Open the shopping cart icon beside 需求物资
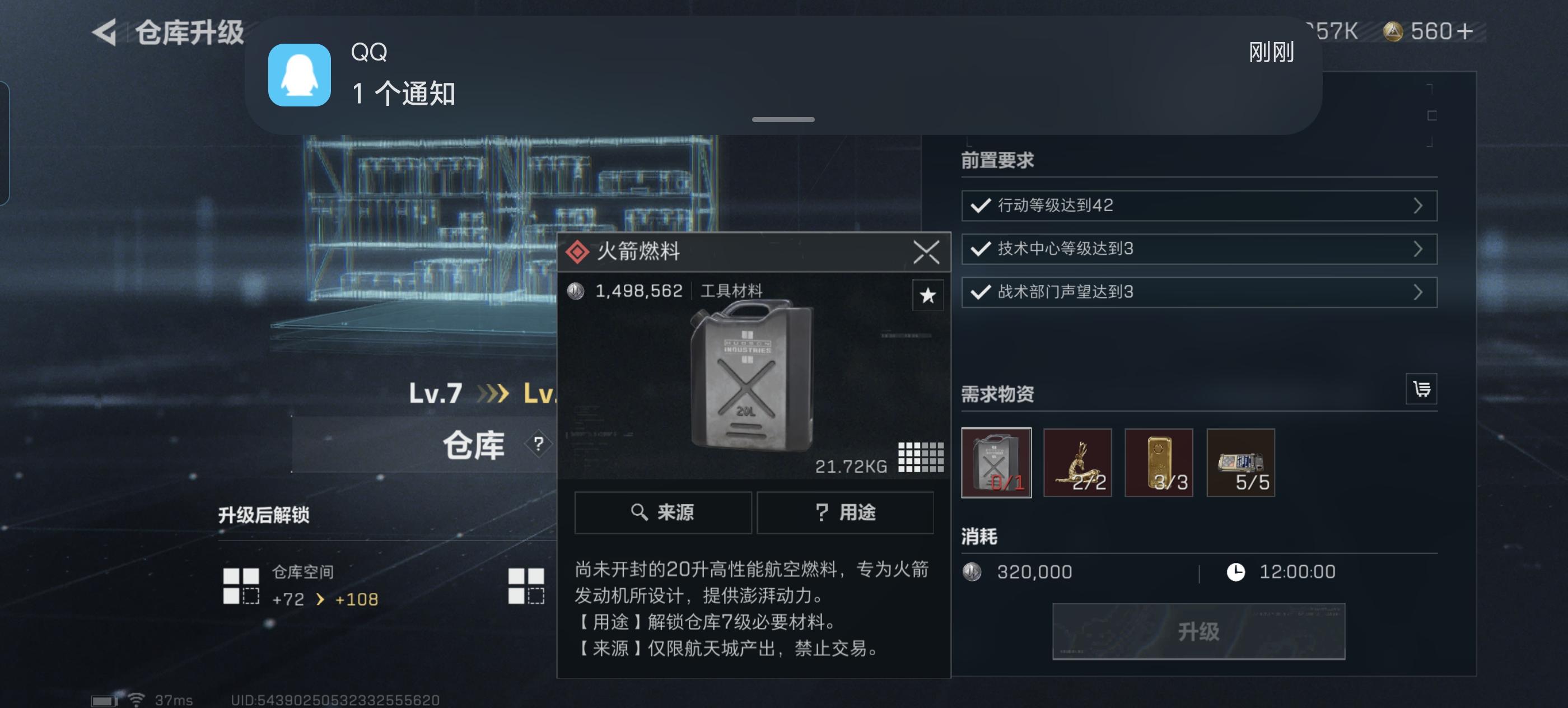The height and width of the screenshot is (708, 1568). (x=1421, y=388)
